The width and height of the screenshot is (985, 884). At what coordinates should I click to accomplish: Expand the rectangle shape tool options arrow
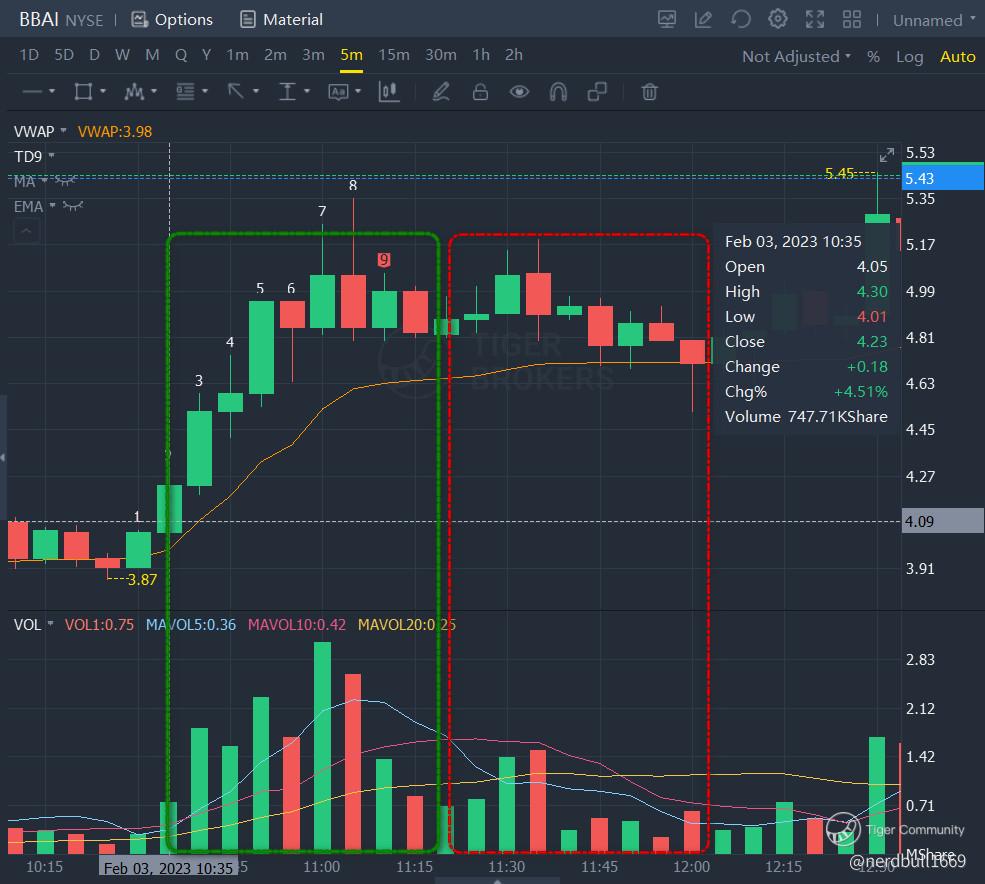[x=102, y=92]
